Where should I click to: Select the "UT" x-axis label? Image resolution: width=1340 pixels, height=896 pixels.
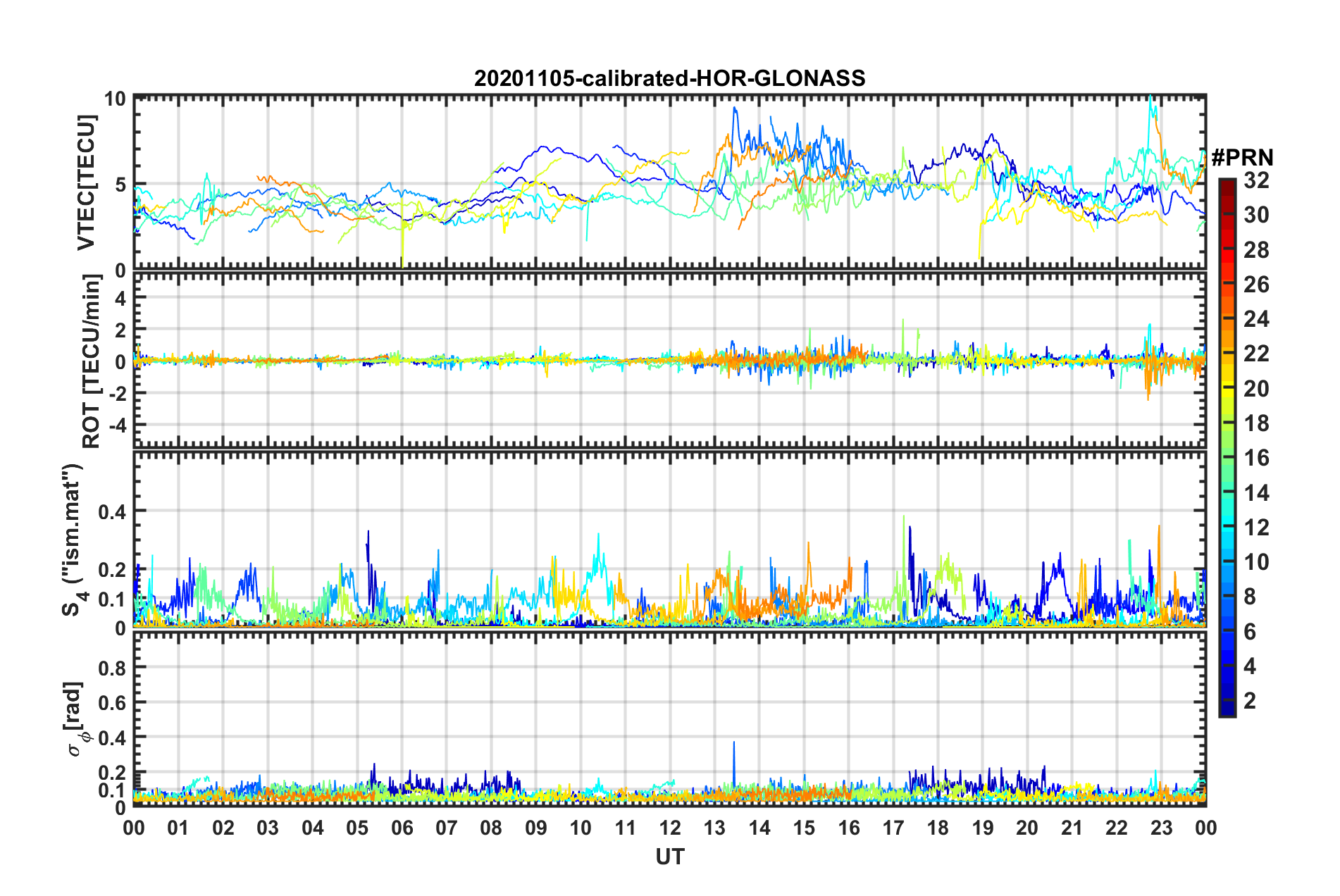(x=669, y=857)
